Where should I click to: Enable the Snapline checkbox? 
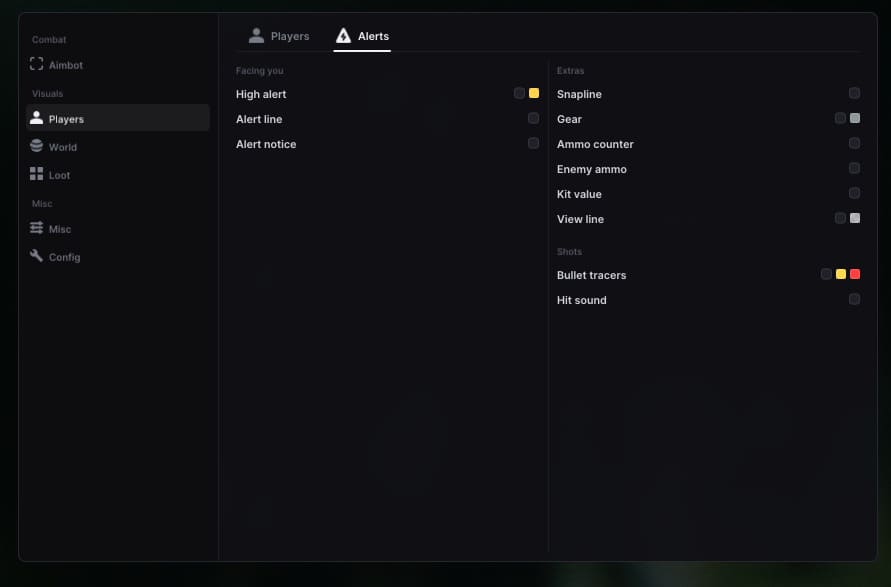[x=854, y=93]
